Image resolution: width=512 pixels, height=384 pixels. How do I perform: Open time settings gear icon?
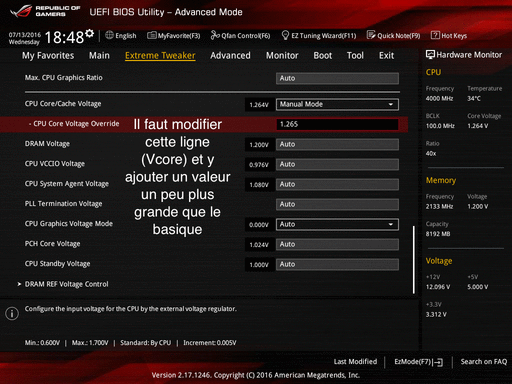click(x=89, y=33)
